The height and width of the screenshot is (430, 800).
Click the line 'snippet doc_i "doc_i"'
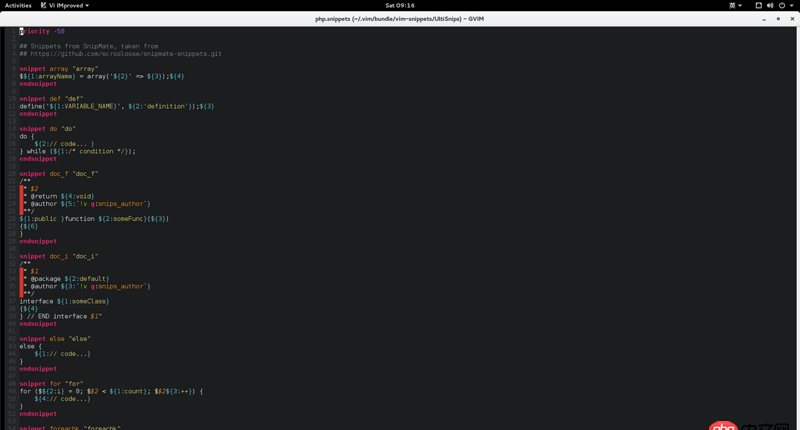(59, 256)
